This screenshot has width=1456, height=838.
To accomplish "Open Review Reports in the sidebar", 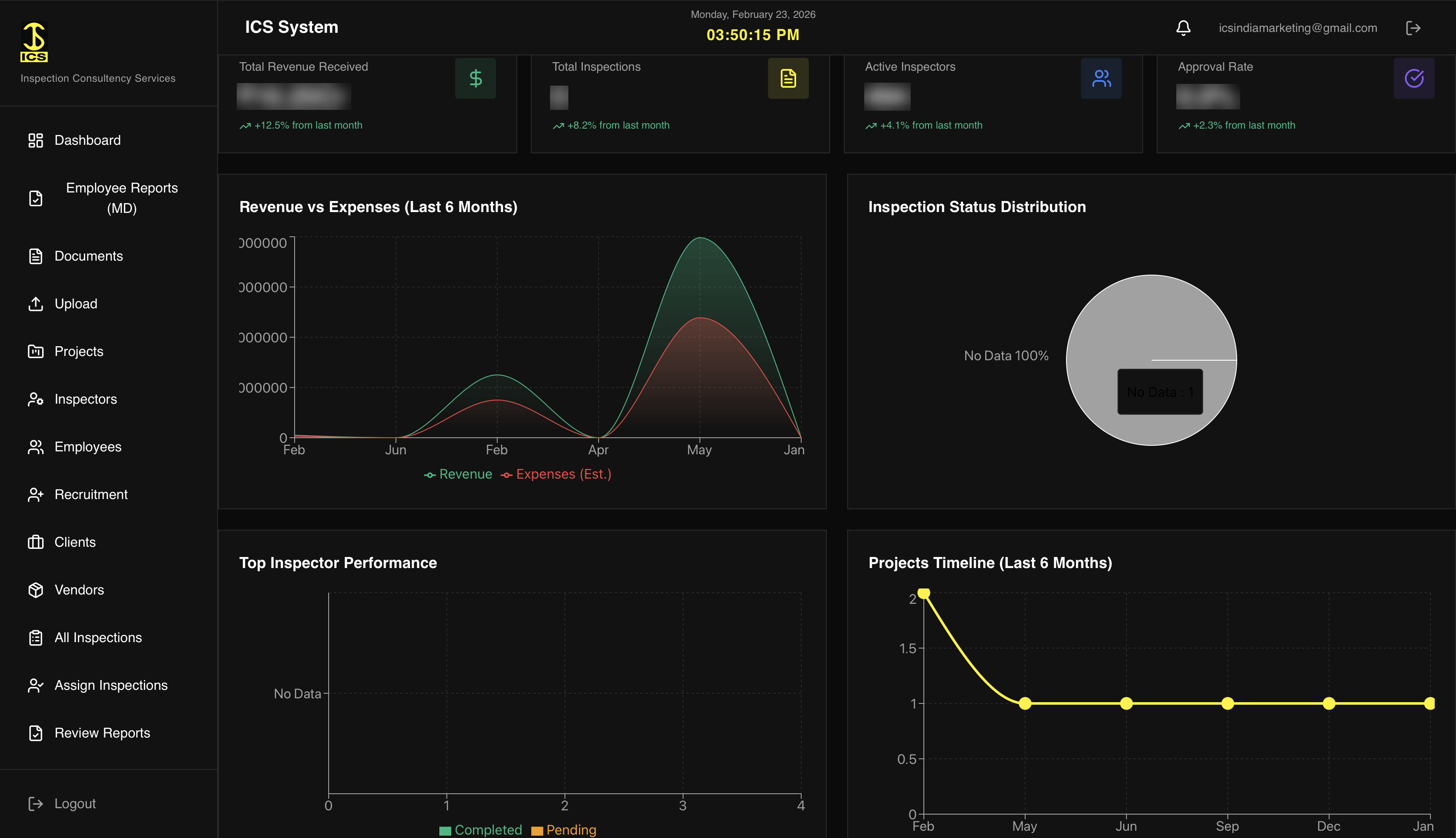I will [101, 733].
